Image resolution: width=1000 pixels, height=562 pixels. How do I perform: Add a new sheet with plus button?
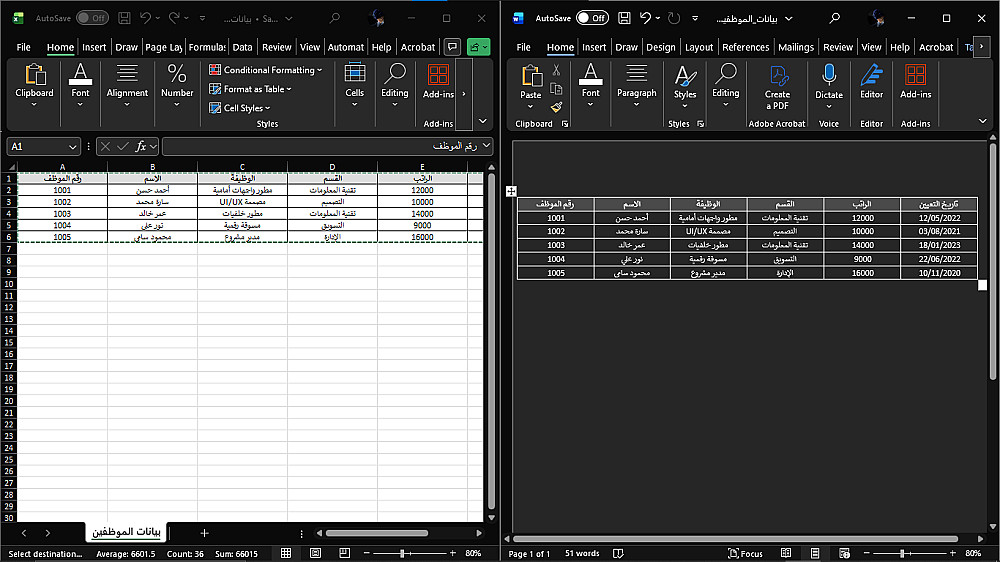pos(204,533)
